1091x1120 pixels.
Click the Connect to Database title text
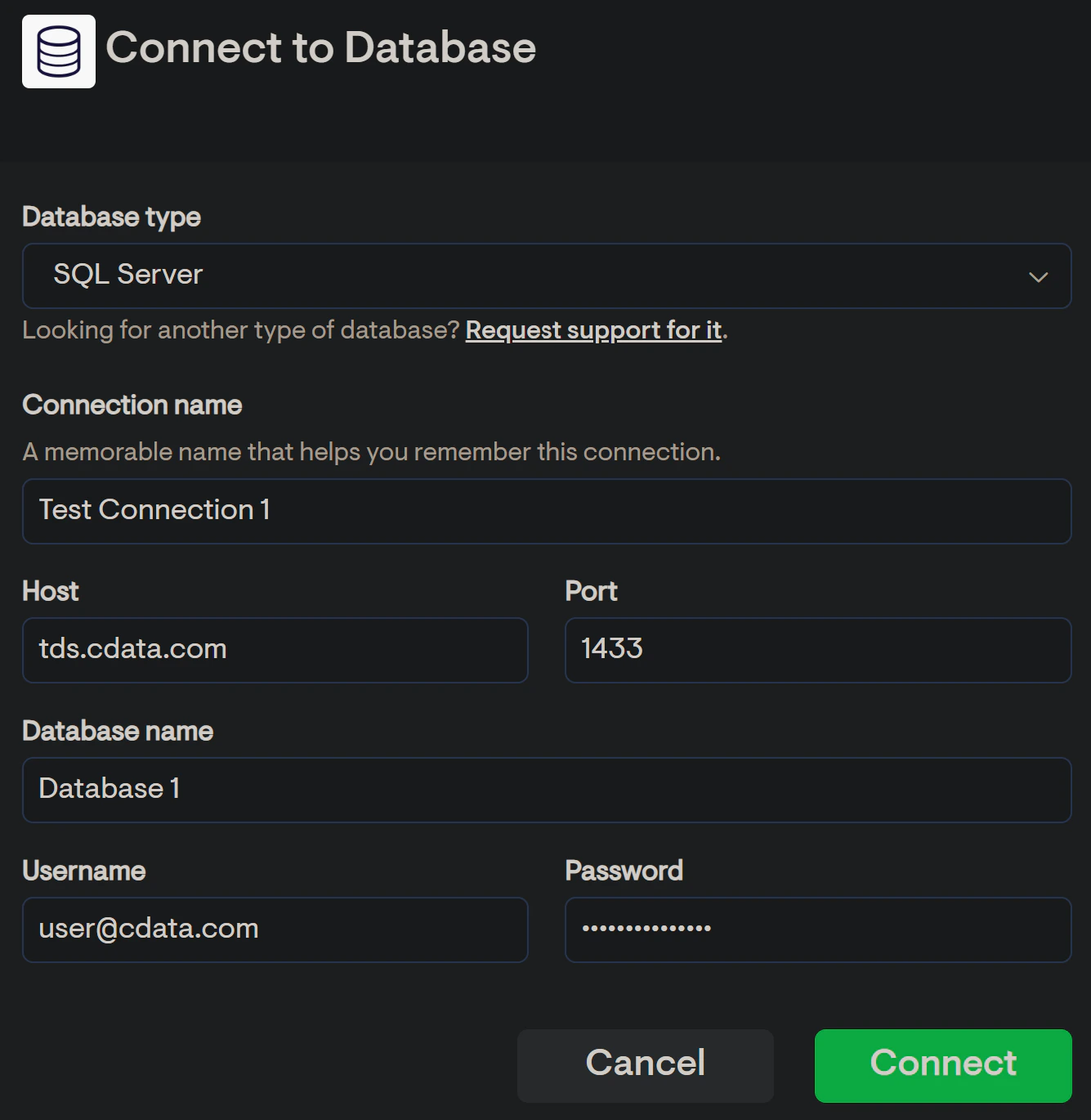[x=323, y=48]
